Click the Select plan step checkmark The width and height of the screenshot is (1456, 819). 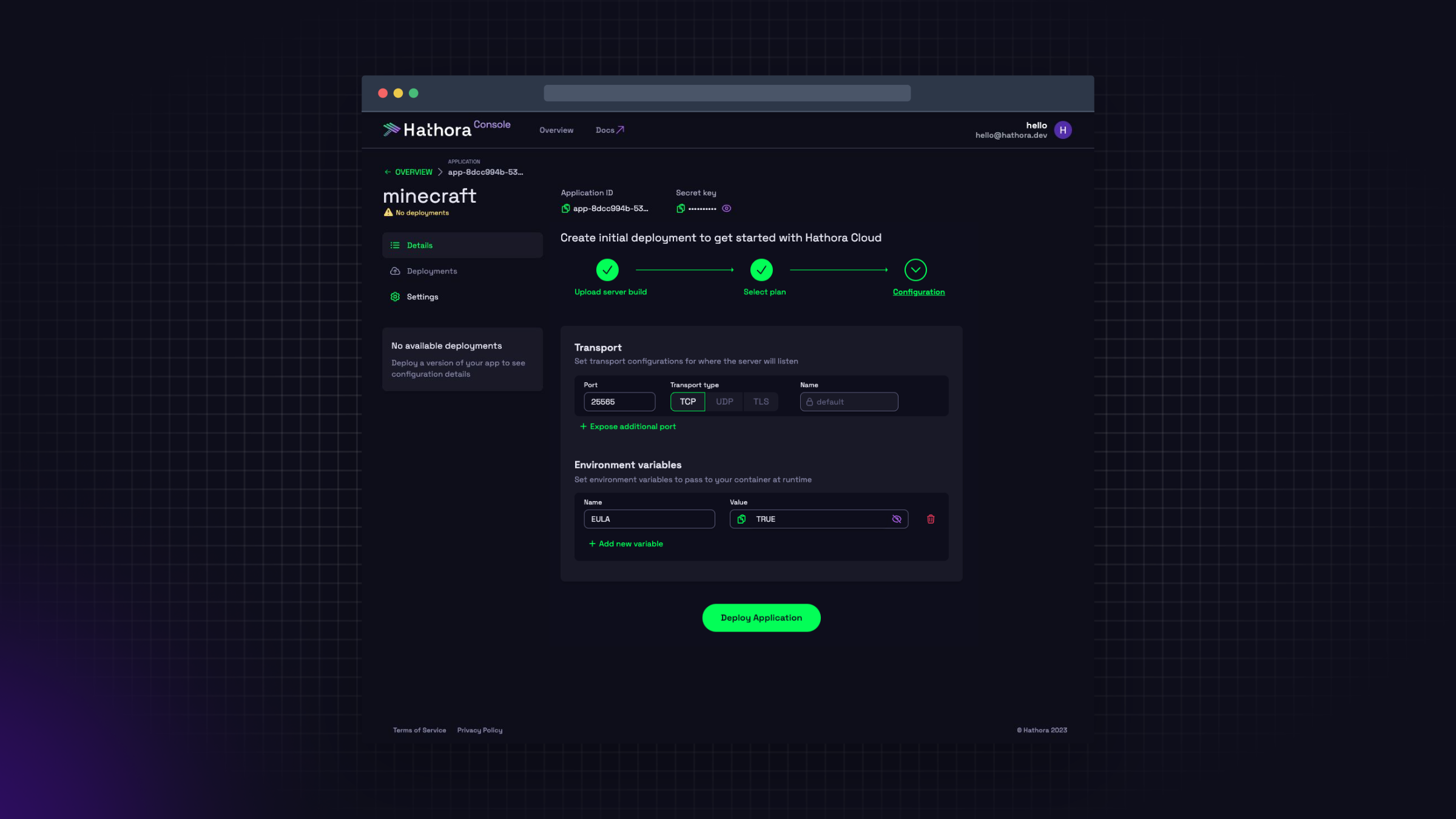click(x=761, y=270)
